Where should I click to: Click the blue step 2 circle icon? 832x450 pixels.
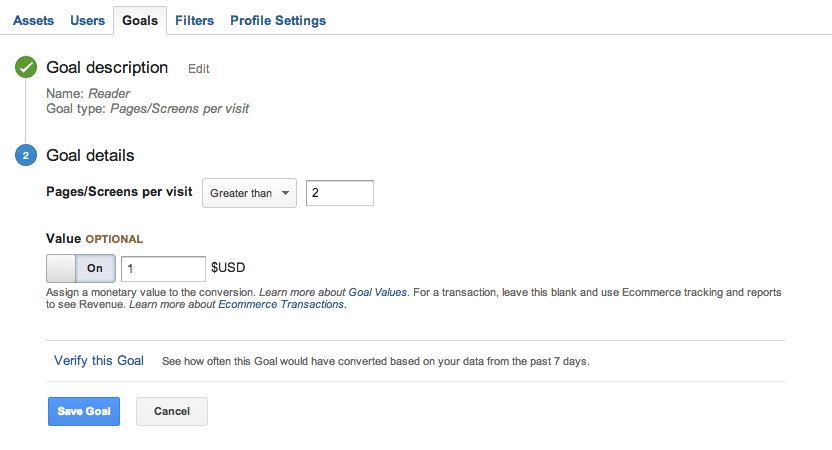click(26, 156)
